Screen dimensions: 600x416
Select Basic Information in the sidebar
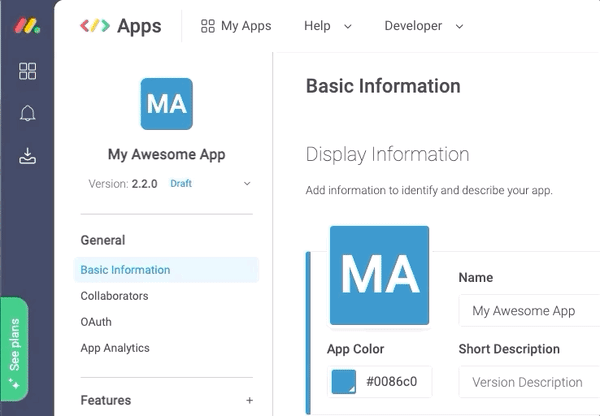[x=166, y=270]
